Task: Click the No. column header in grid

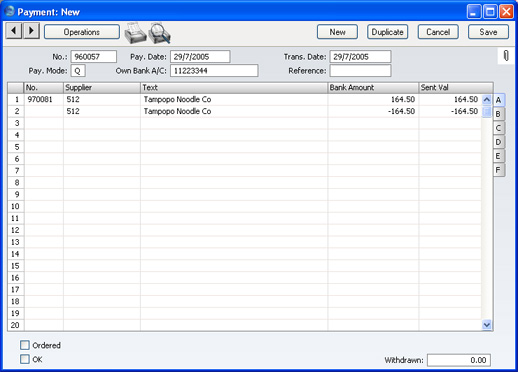Action: pyautogui.click(x=44, y=88)
